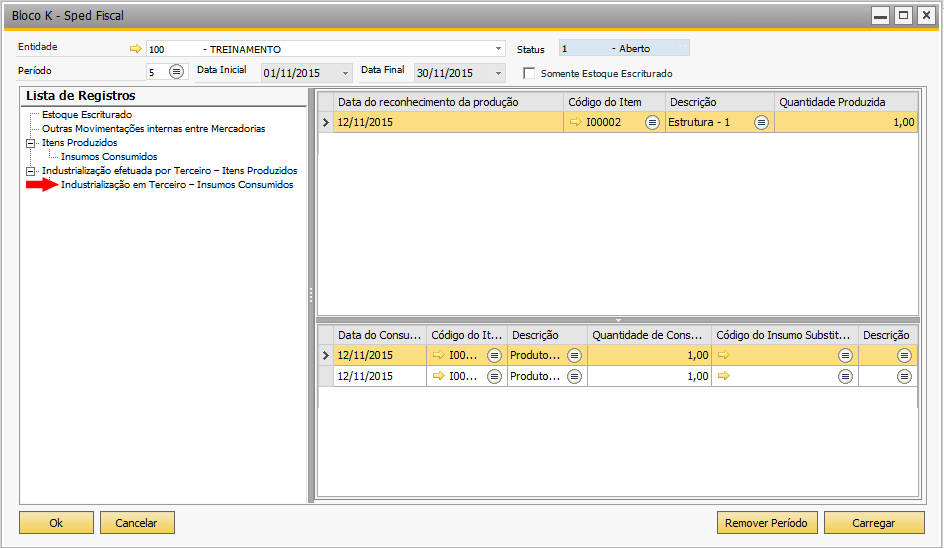Select Outras Movimentações internas entre Mercadorias
The width and height of the screenshot is (944, 548).
click(154, 128)
